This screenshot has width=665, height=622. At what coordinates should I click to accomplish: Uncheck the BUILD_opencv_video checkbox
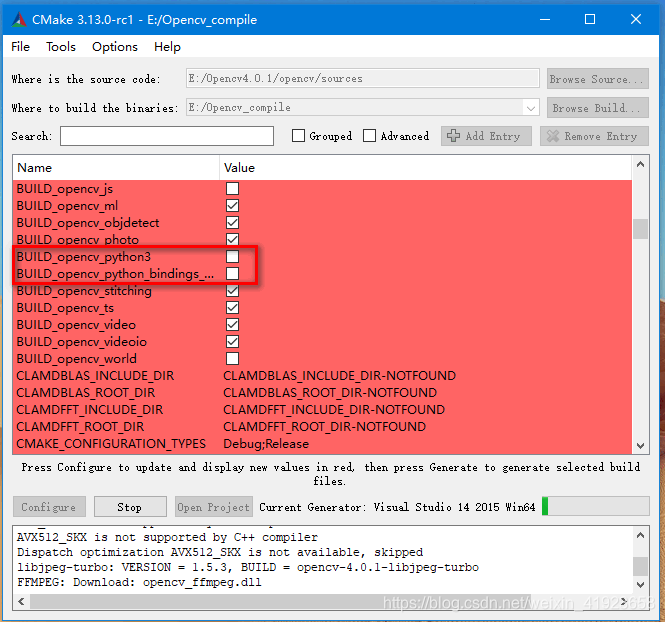click(x=232, y=324)
